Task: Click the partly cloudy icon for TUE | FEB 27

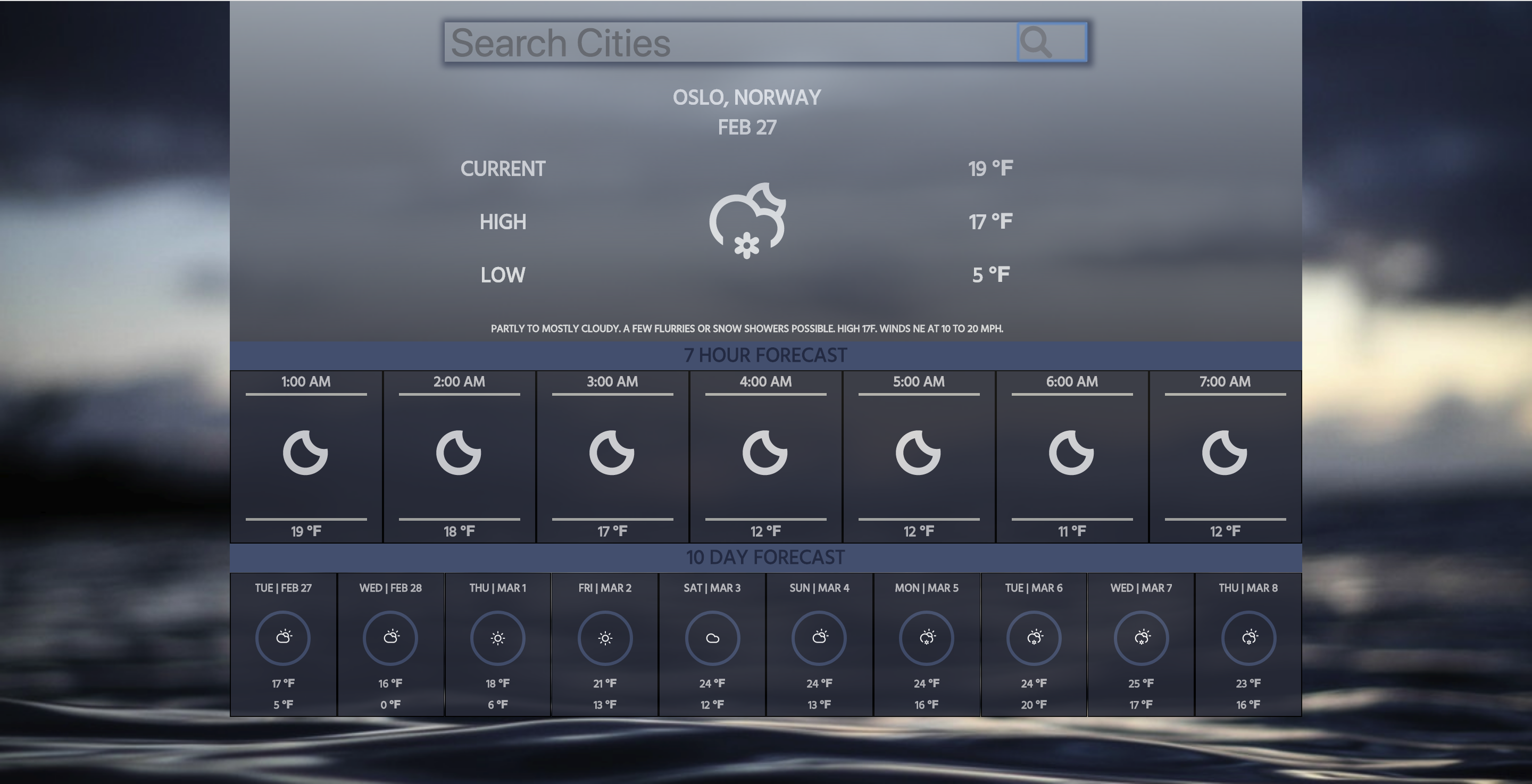Action: (283, 638)
